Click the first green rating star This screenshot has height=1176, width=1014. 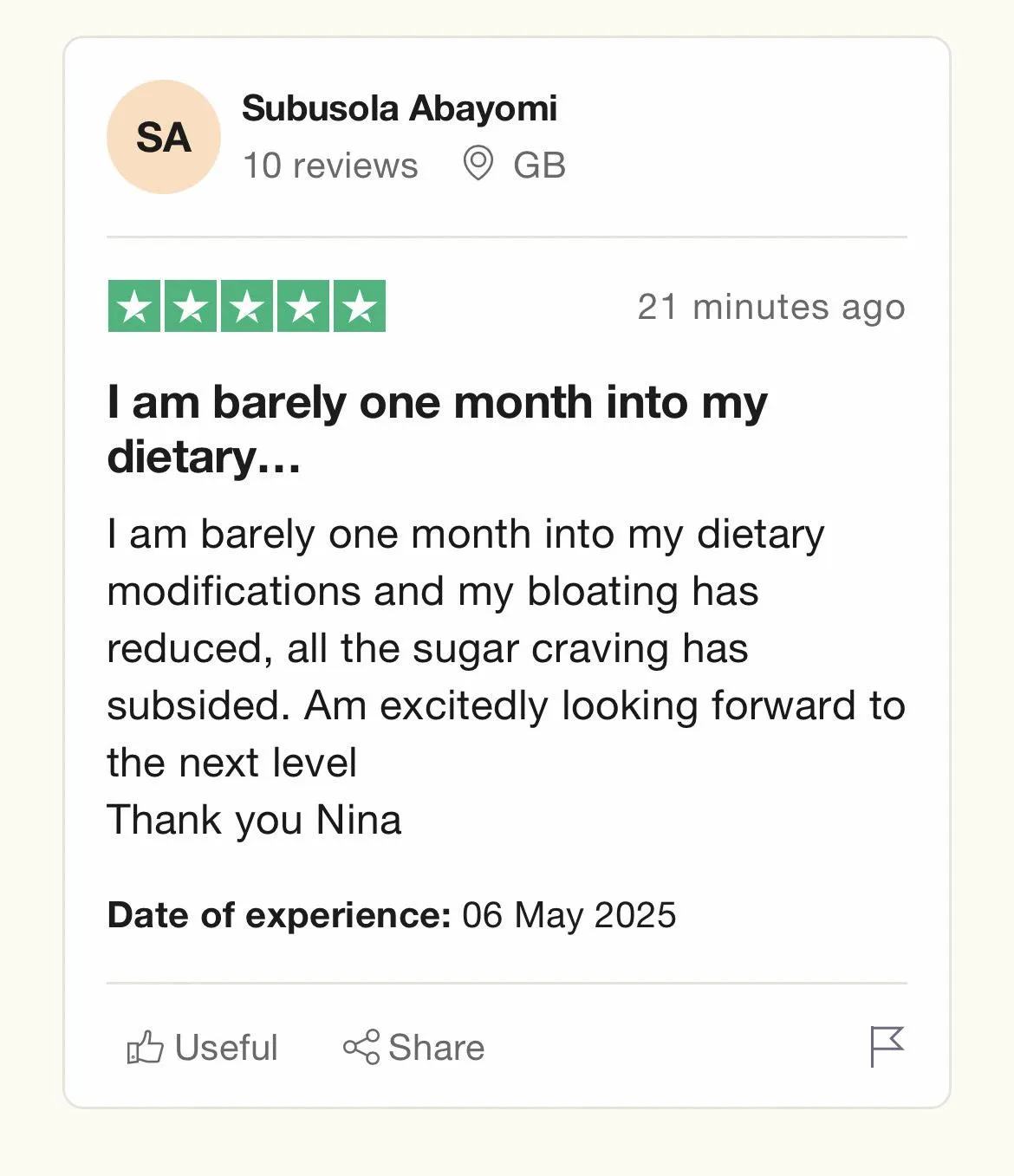pyautogui.click(x=134, y=306)
